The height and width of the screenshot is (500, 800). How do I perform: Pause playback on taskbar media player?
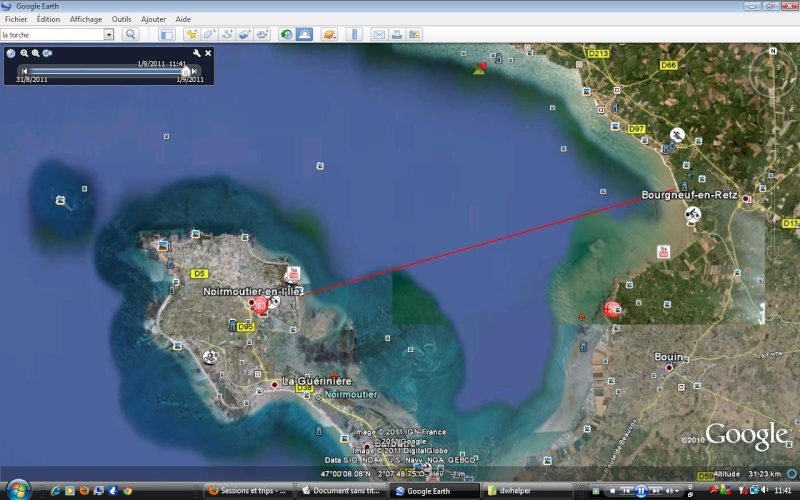pyautogui.click(x=641, y=491)
